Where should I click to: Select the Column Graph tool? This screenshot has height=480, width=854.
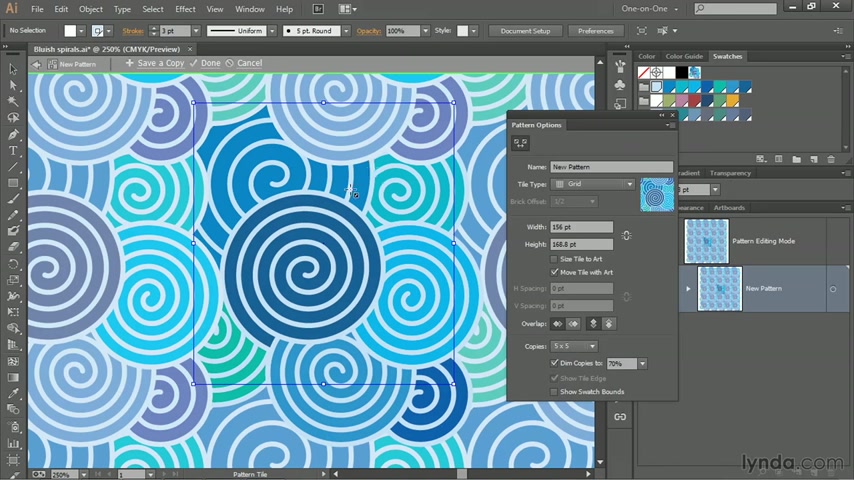(13, 443)
